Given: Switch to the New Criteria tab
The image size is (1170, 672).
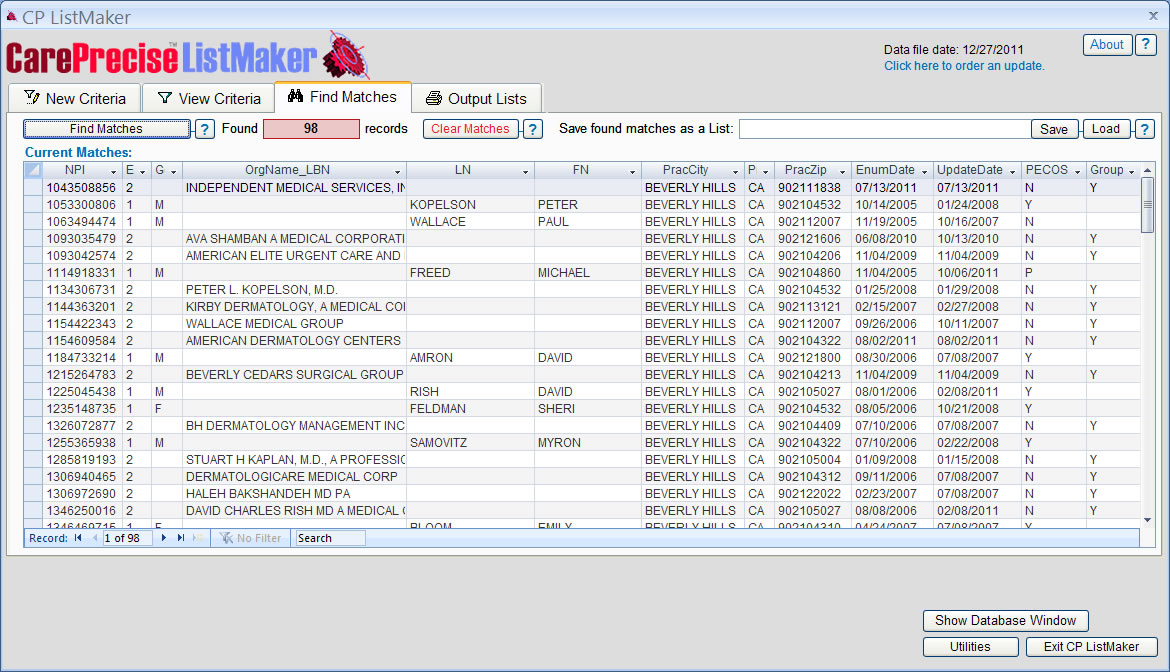Looking at the screenshot, I should 74,98.
